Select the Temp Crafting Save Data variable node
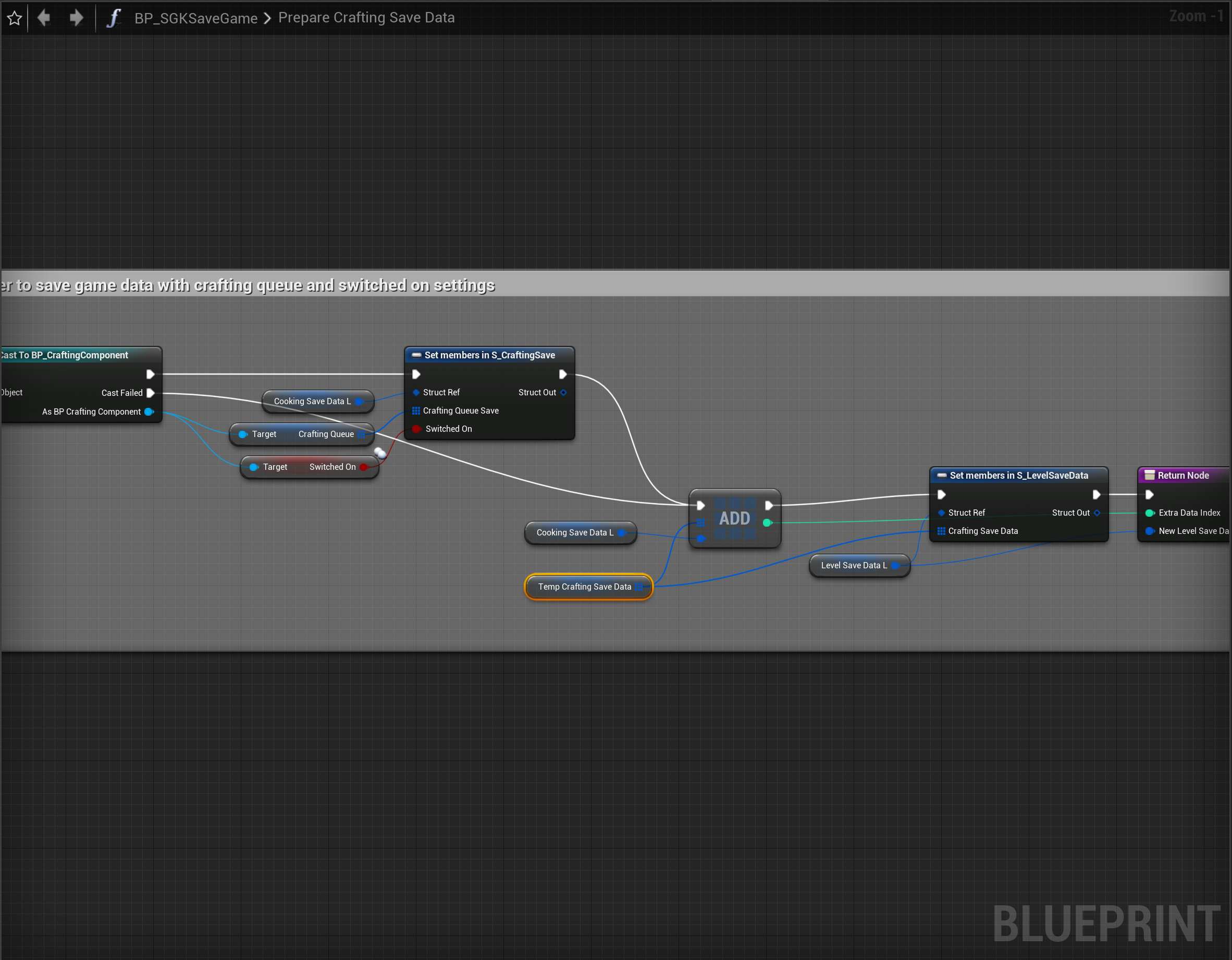The width and height of the screenshot is (1232, 960). coord(583,587)
